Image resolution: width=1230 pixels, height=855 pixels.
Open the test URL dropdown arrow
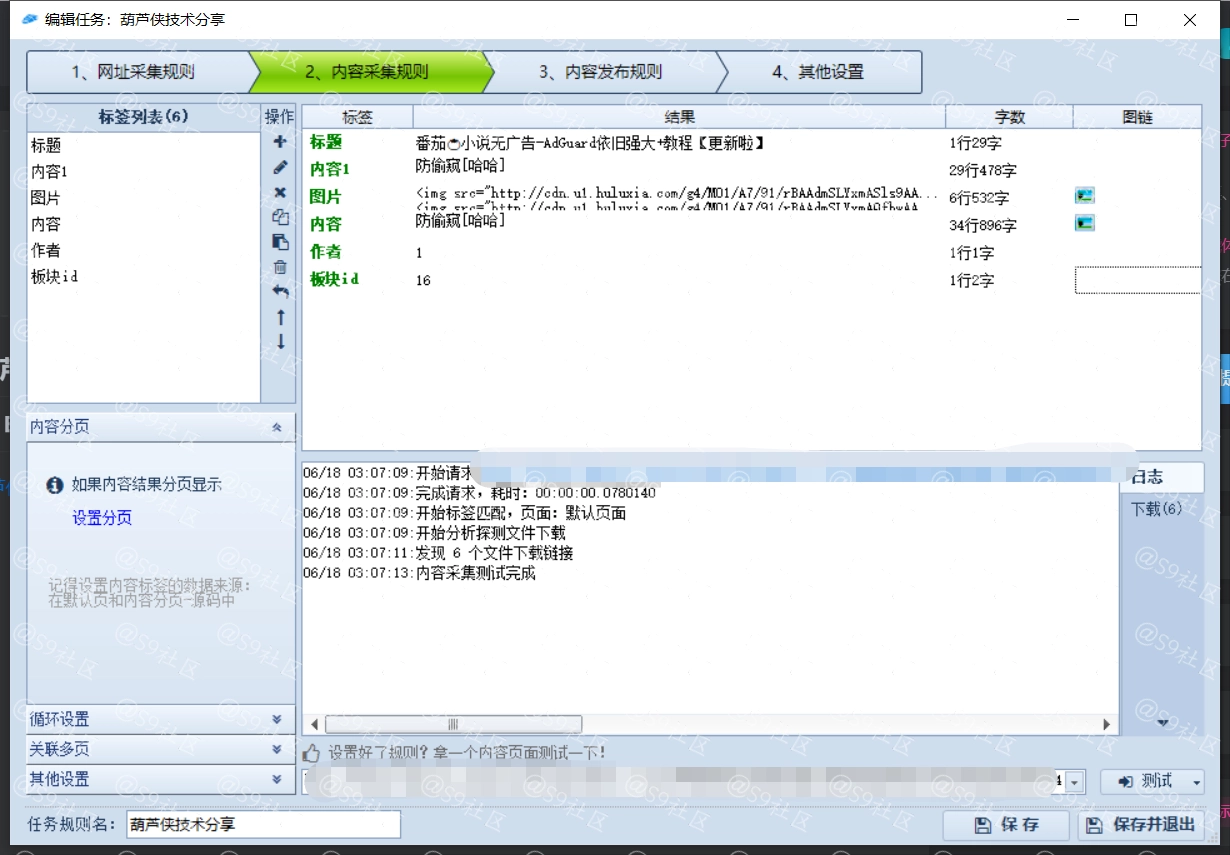(1075, 782)
